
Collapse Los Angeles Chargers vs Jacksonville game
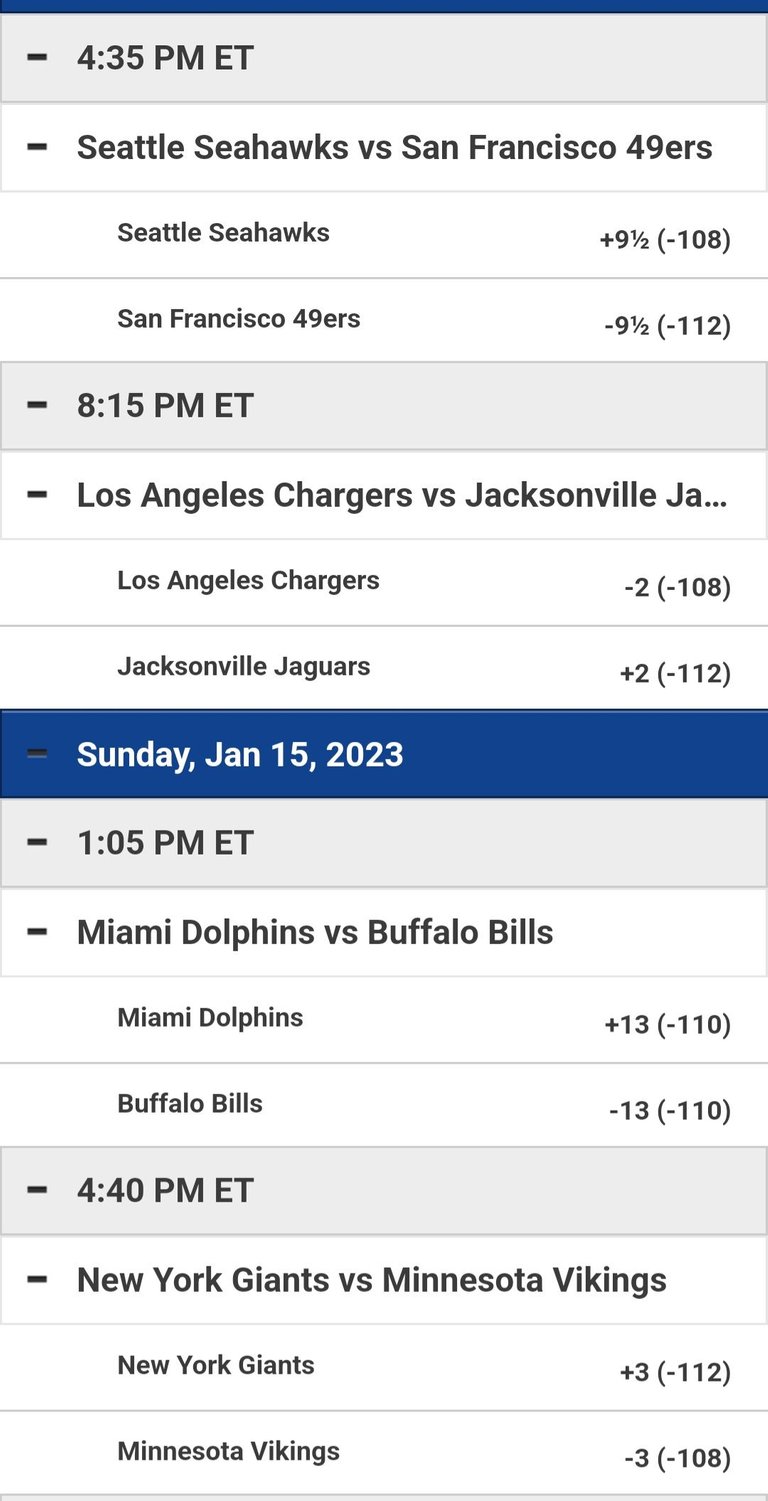37,494
